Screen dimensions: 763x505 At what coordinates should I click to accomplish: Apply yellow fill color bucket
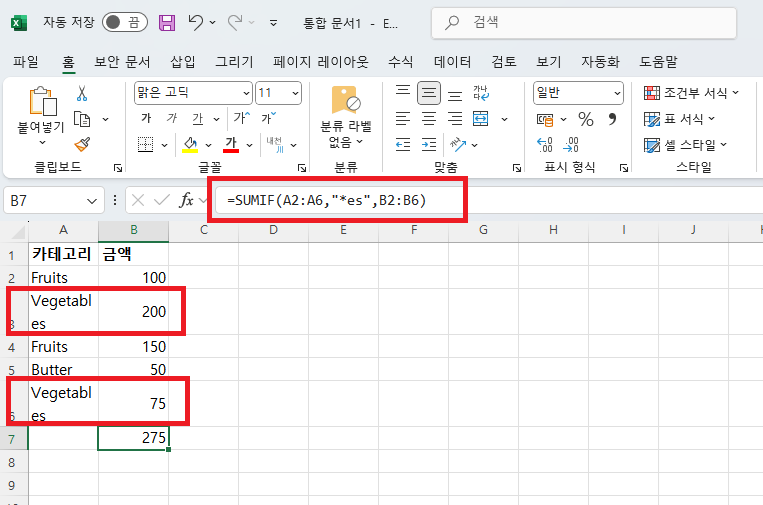[190, 144]
